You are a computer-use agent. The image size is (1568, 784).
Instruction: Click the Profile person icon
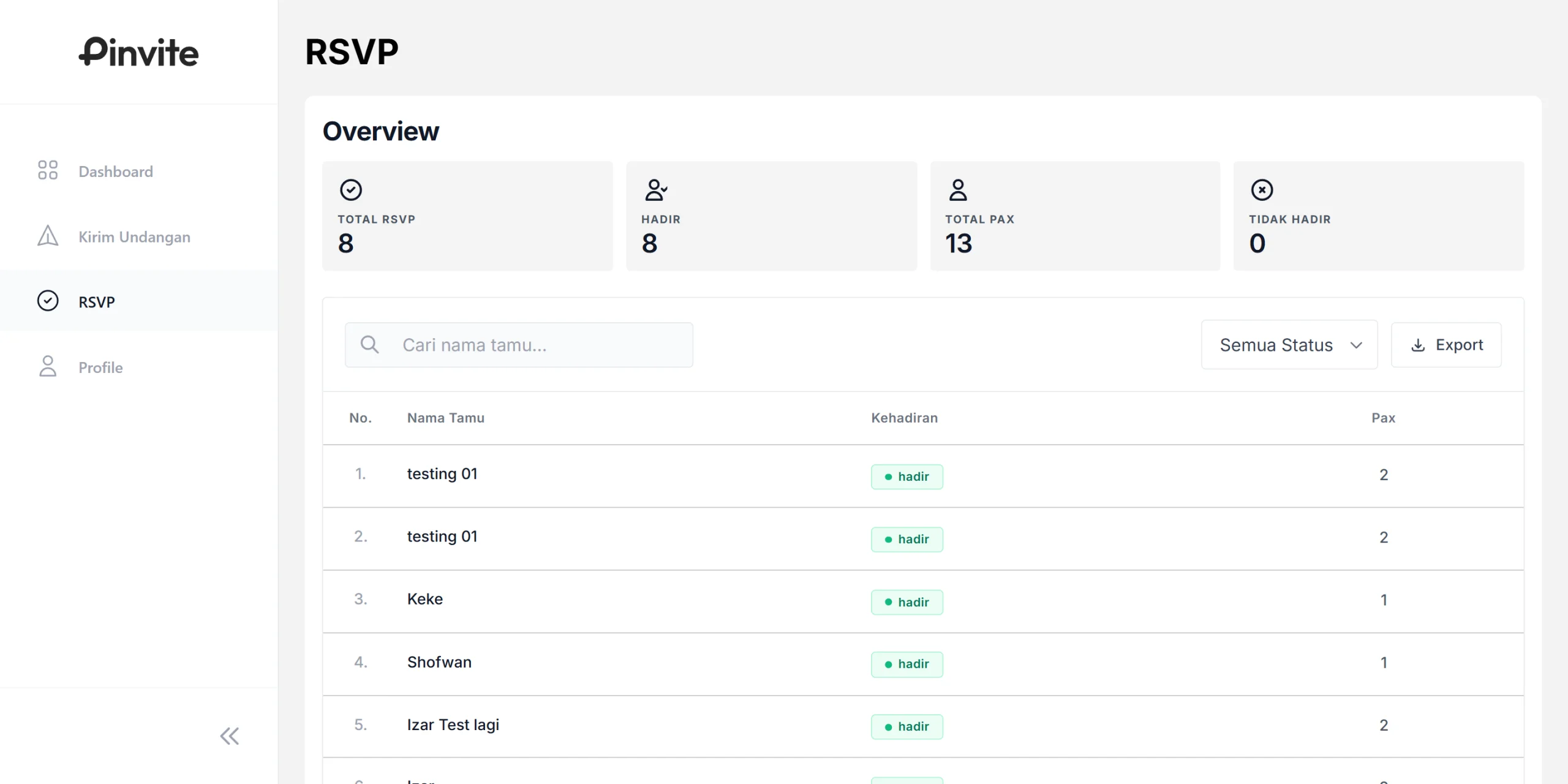point(48,366)
